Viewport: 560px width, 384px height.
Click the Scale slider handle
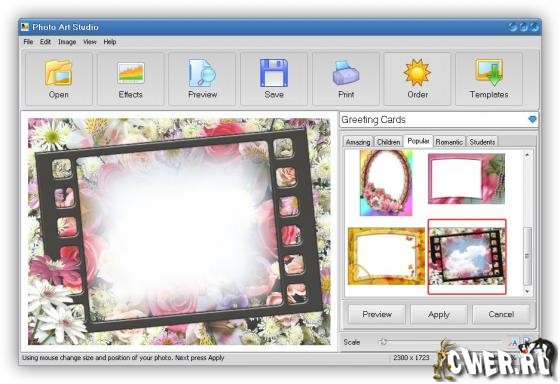pos(383,342)
